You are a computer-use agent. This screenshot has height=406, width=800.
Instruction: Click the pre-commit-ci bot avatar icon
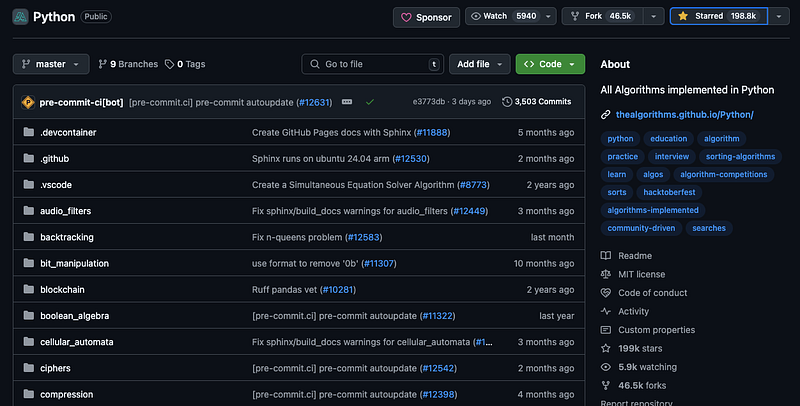(28, 102)
